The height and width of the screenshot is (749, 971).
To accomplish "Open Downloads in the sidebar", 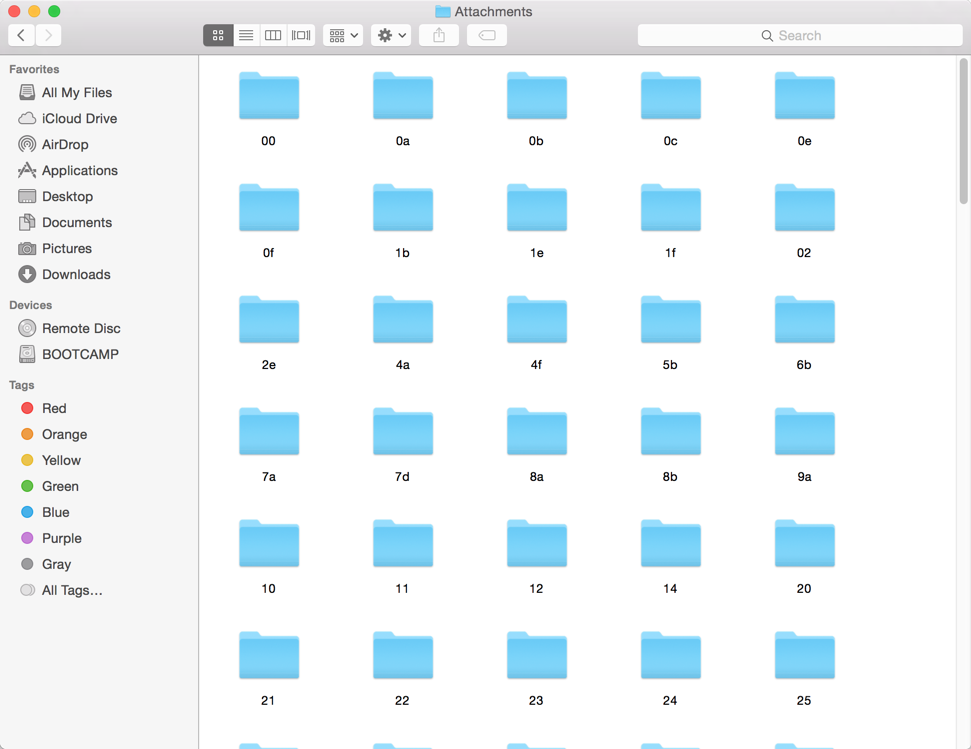I will (x=76, y=274).
